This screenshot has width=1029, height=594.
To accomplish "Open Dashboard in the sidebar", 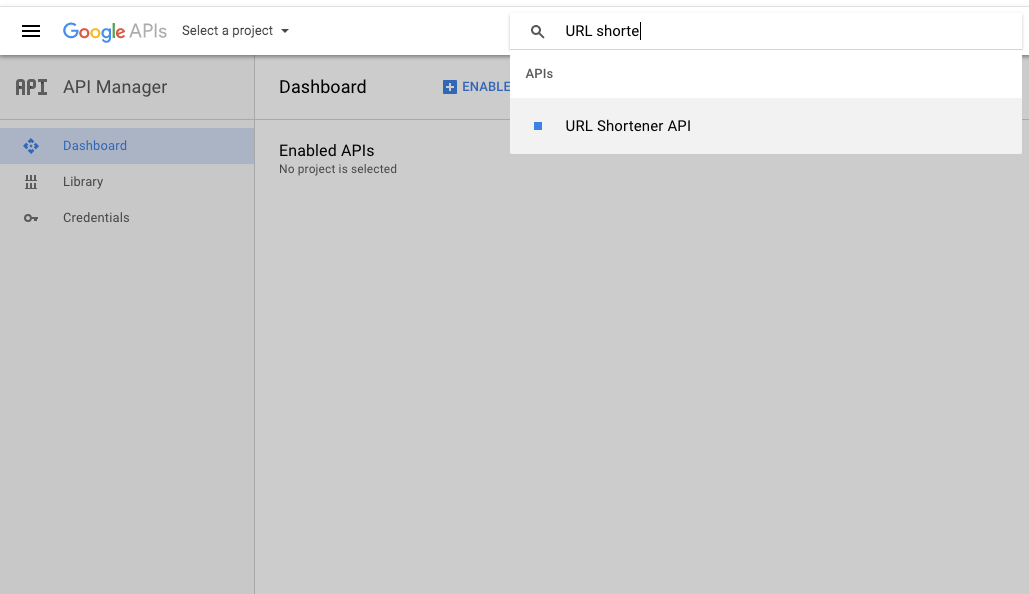I will coord(127,146).
